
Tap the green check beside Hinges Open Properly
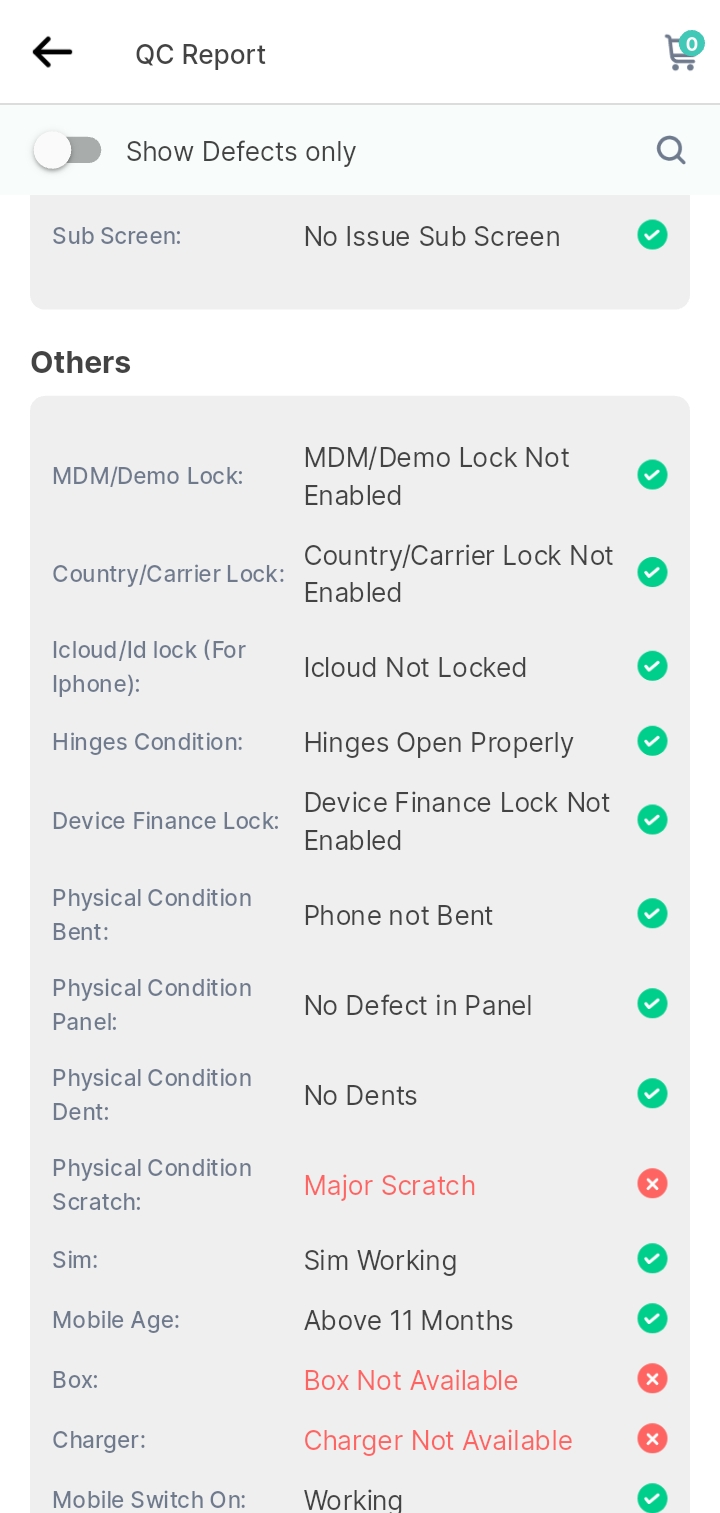click(x=652, y=741)
